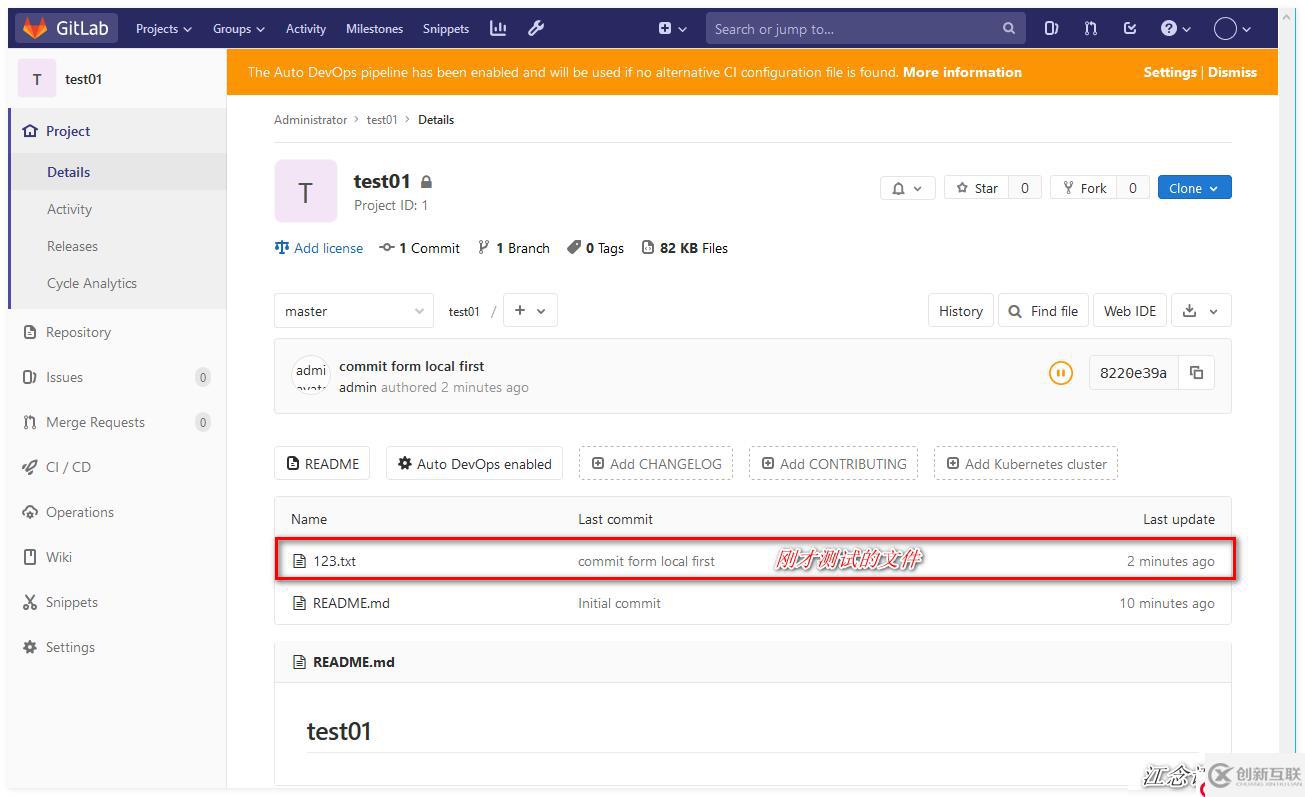Open the To-Do List checkmark icon
This screenshot has width=1305, height=797.
pyautogui.click(x=1130, y=28)
